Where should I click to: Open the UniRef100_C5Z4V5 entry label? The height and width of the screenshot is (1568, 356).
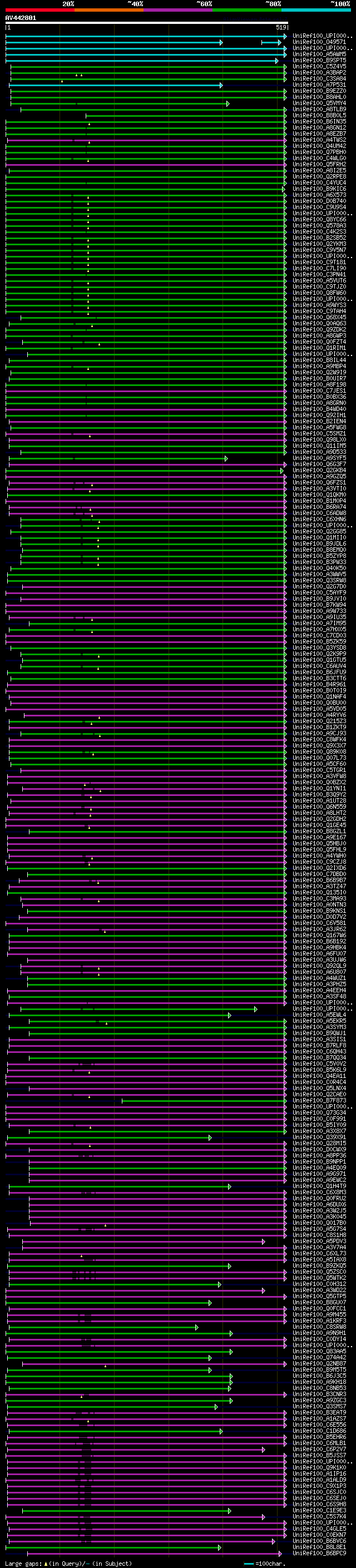pyautogui.click(x=319, y=66)
